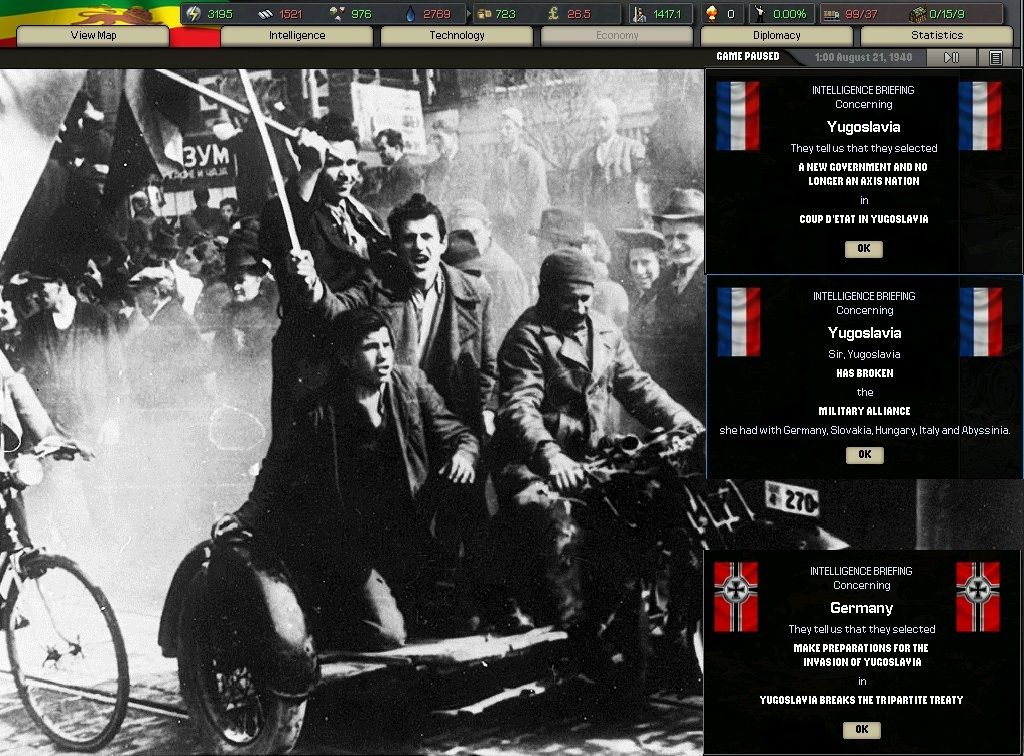Viewport: 1024px width, 756px height.
Task: Click the rare materials resource icon
Action: coord(337,14)
